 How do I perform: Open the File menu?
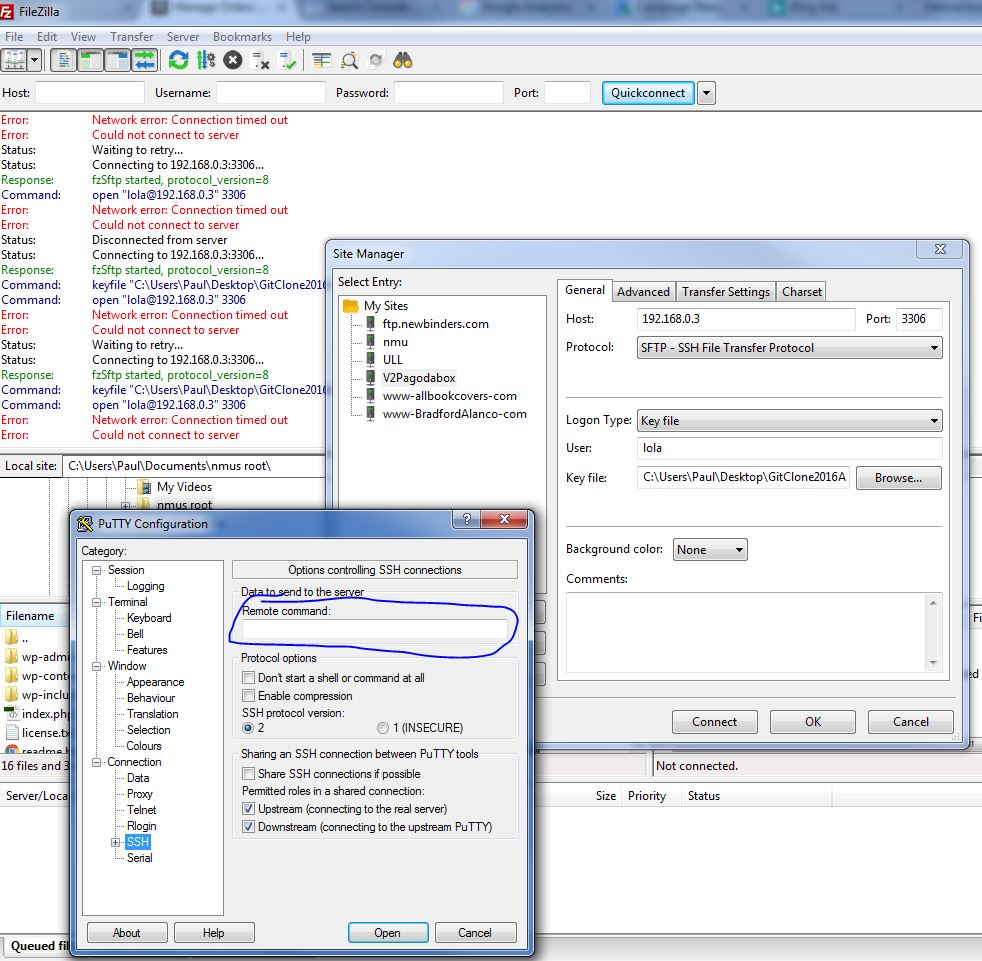pos(14,36)
